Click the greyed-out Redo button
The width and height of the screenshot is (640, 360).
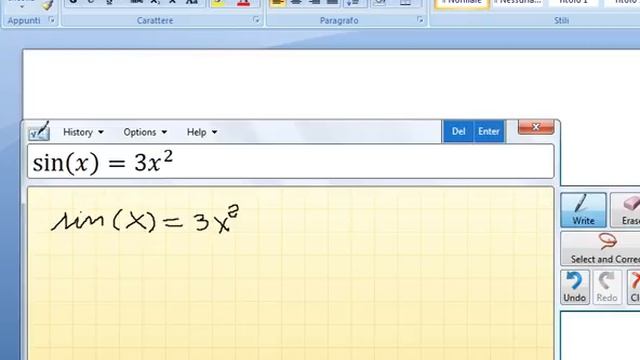pyautogui.click(x=607, y=287)
